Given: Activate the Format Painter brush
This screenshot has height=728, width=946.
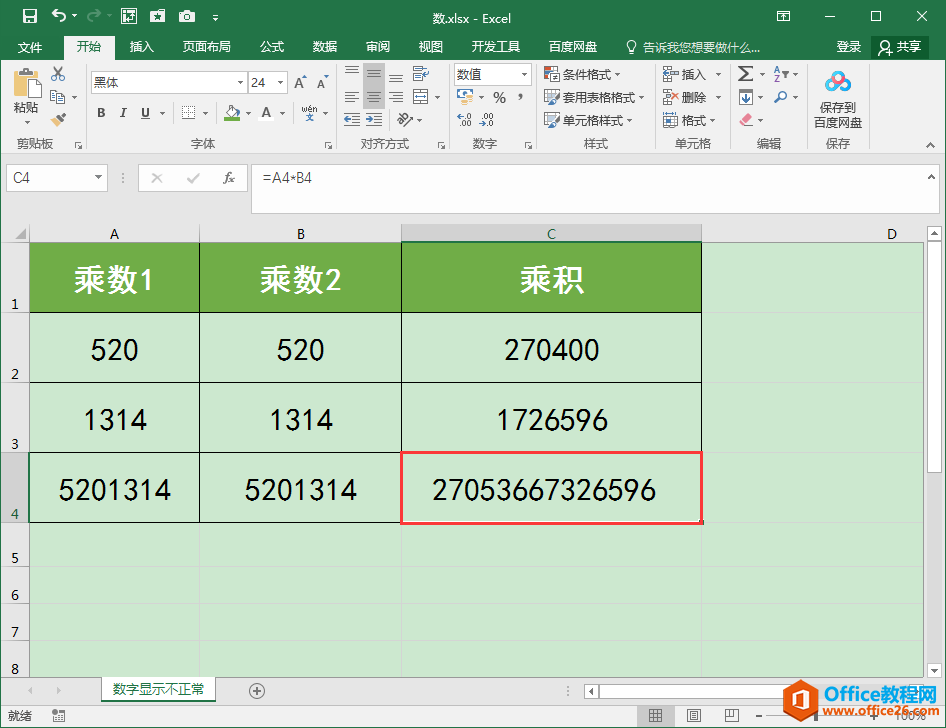Looking at the screenshot, I should tap(58, 119).
